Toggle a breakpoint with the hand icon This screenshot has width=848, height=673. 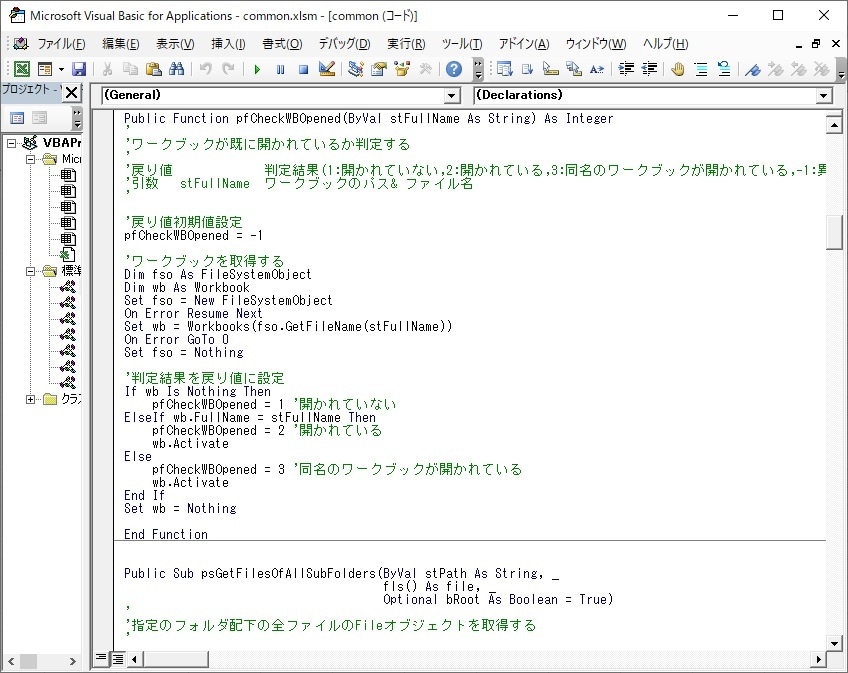[678, 69]
